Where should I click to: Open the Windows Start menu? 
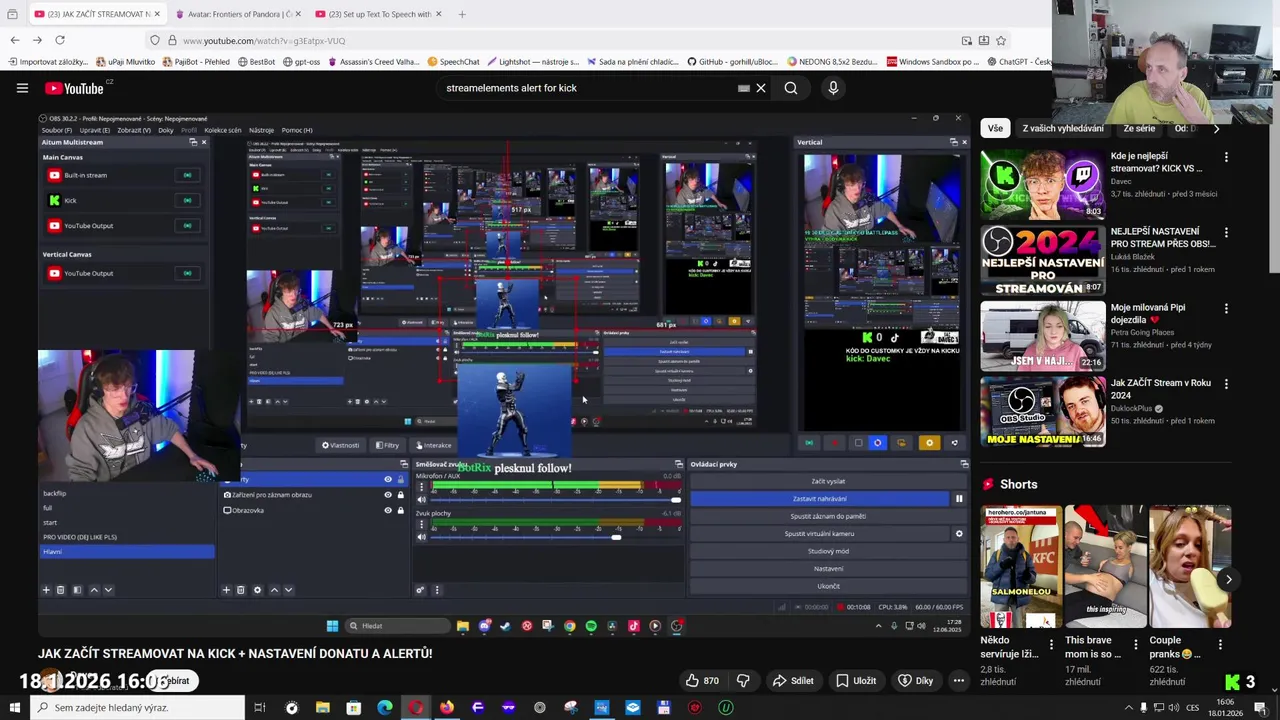pyautogui.click(x=13, y=708)
